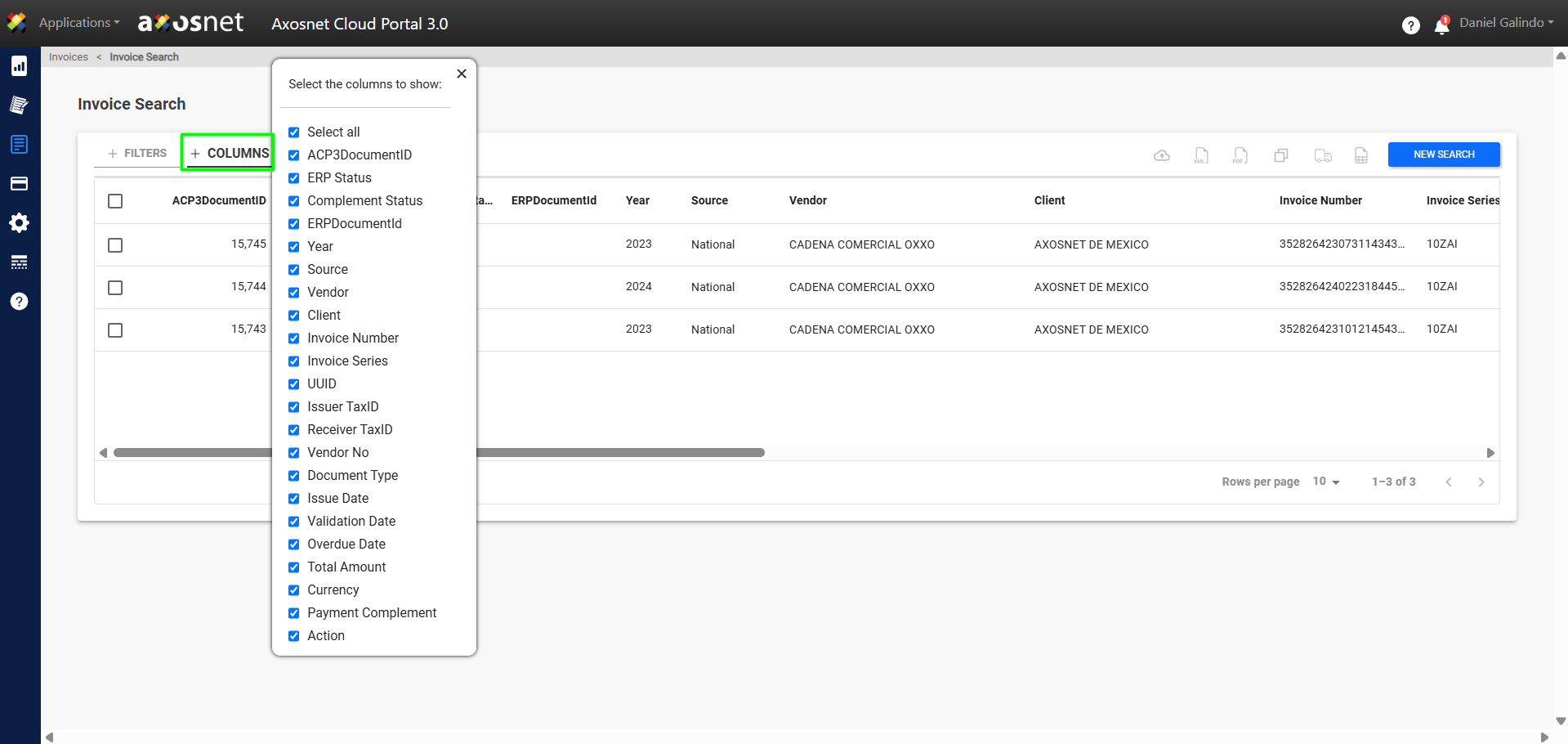1568x744 pixels.
Task: Open settings gear icon in the sidebar
Action: pyautogui.click(x=20, y=223)
